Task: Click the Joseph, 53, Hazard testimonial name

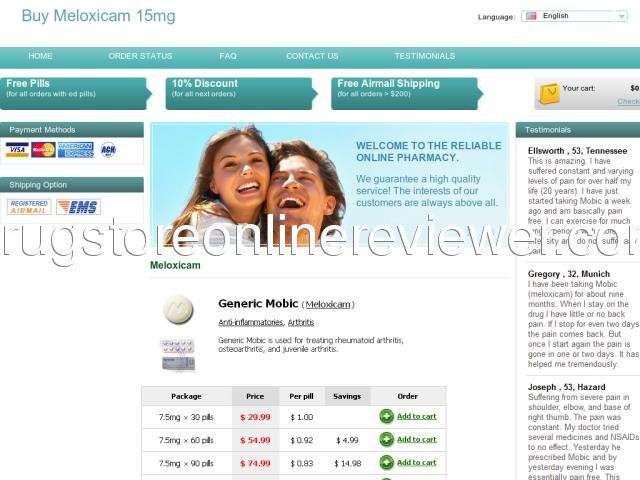Action: [x=567, y=387]
